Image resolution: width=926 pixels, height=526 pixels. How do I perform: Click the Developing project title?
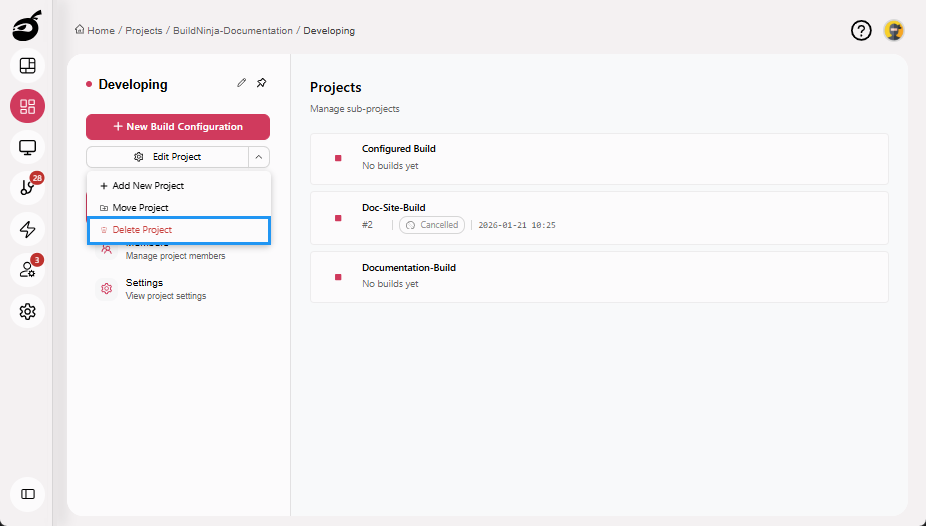click(x=133, y=84)
